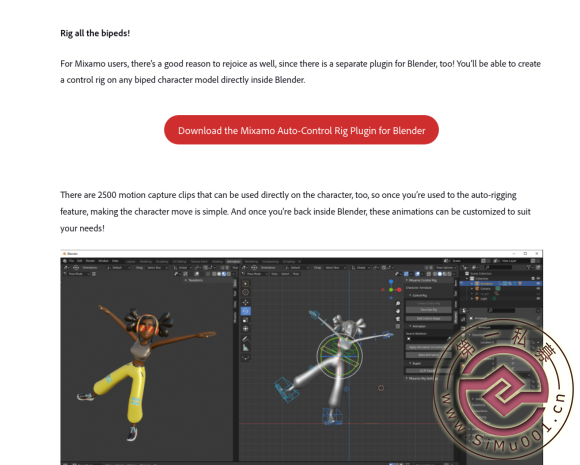Click the Source Skeleton object field
The width and height of the screenshot is (580, 465).
coord(428,338)
